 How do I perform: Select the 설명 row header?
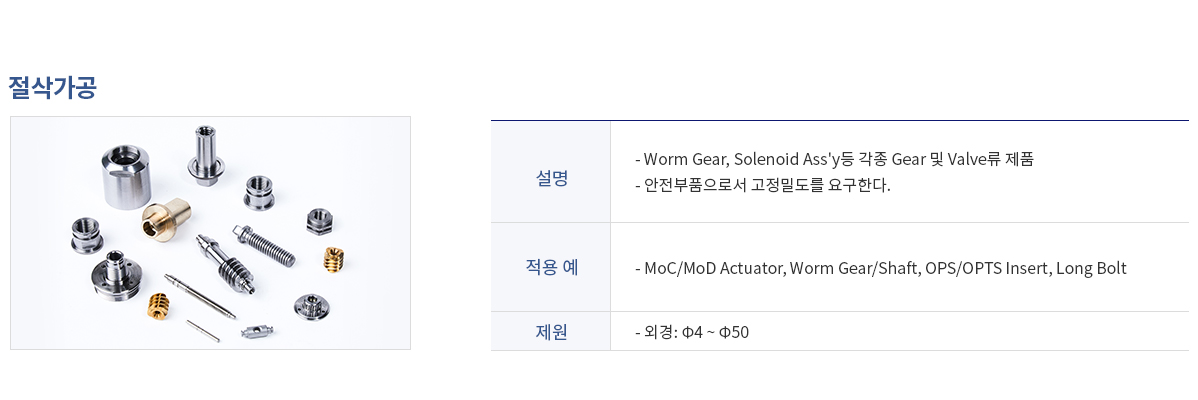[x=550, y=180]
